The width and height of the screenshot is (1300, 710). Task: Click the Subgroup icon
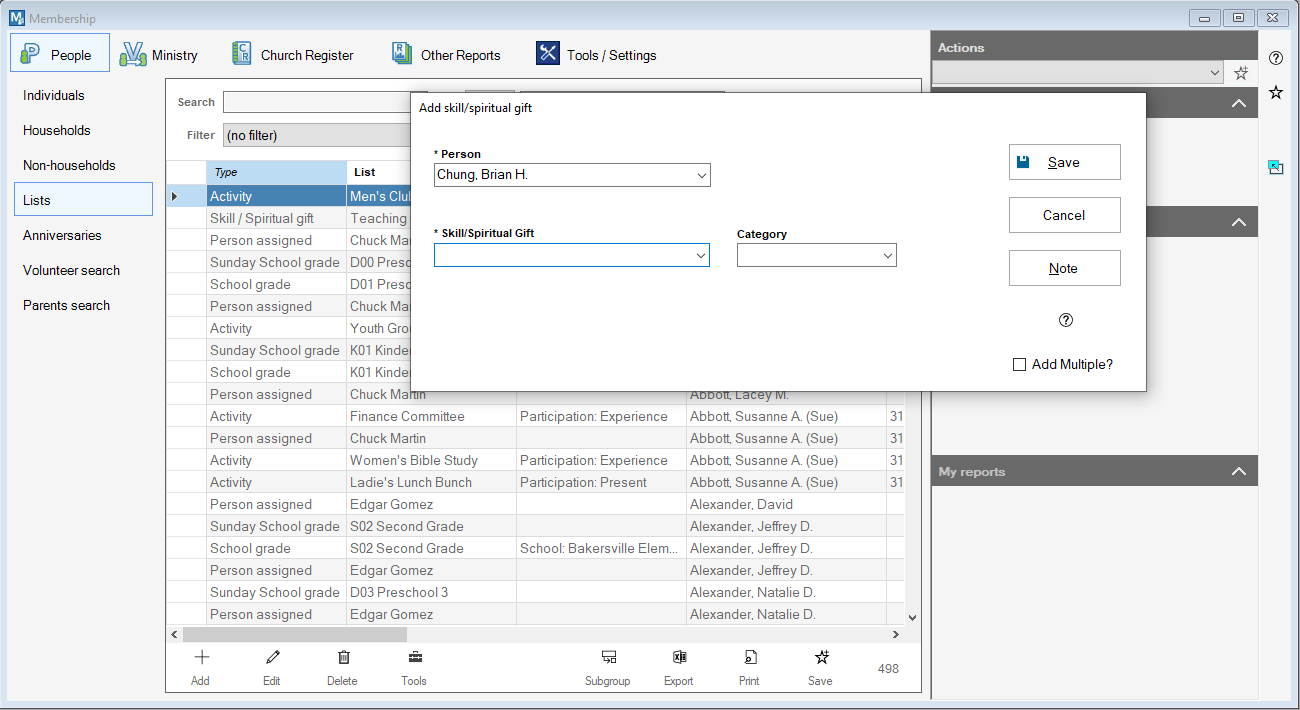point(608,658)
